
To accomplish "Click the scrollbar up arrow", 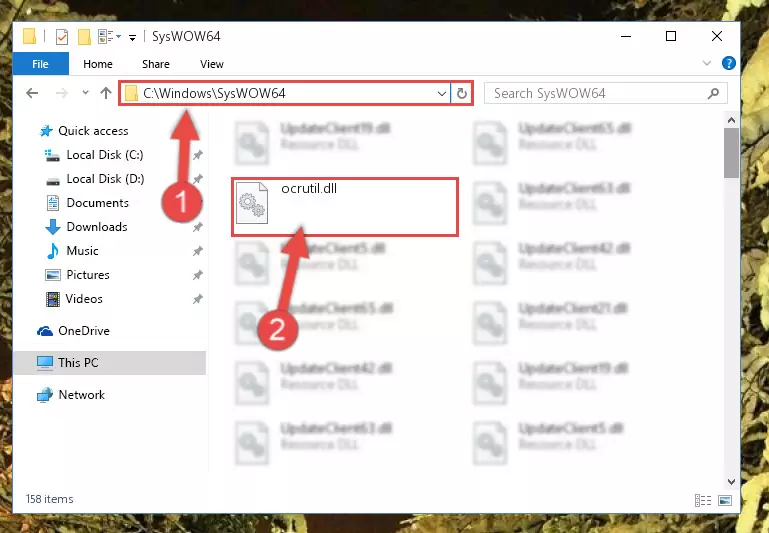I will coord(731,120).
